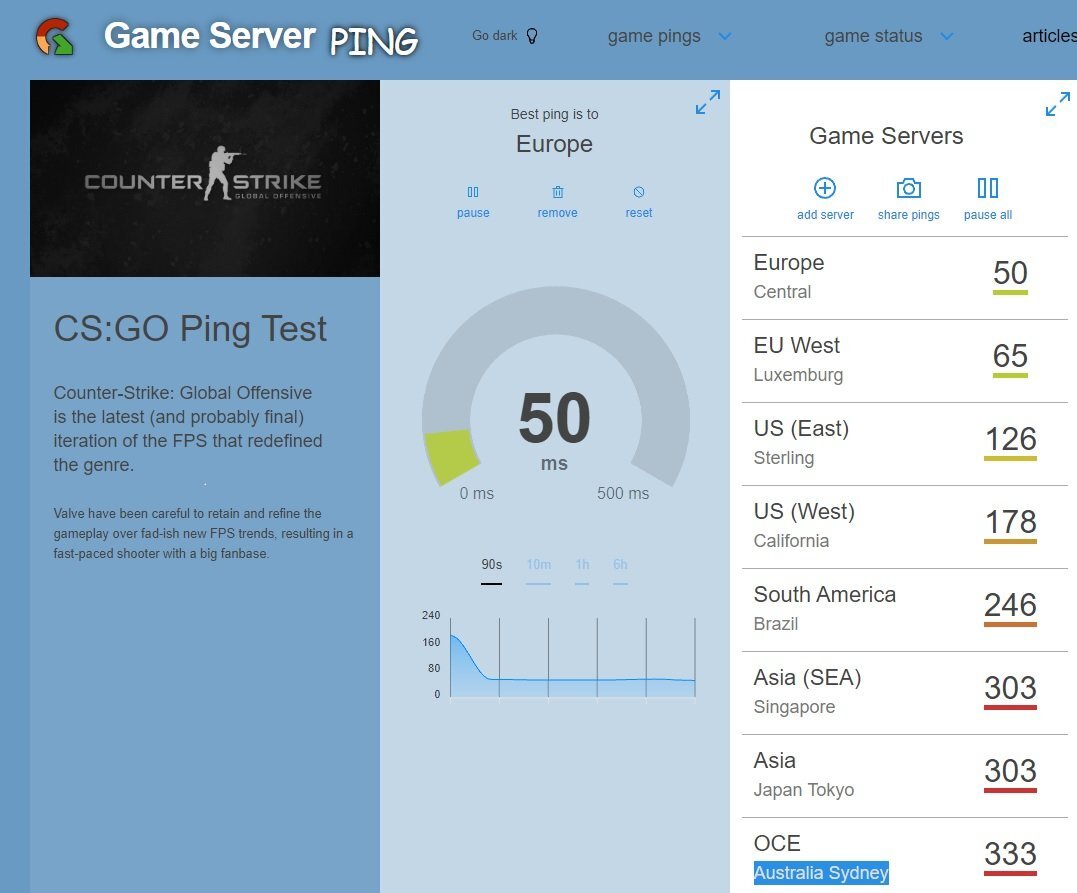Select the Asia (SEA) Singapore server row
Screen dimensions: 1077x893
coord(905,693)
